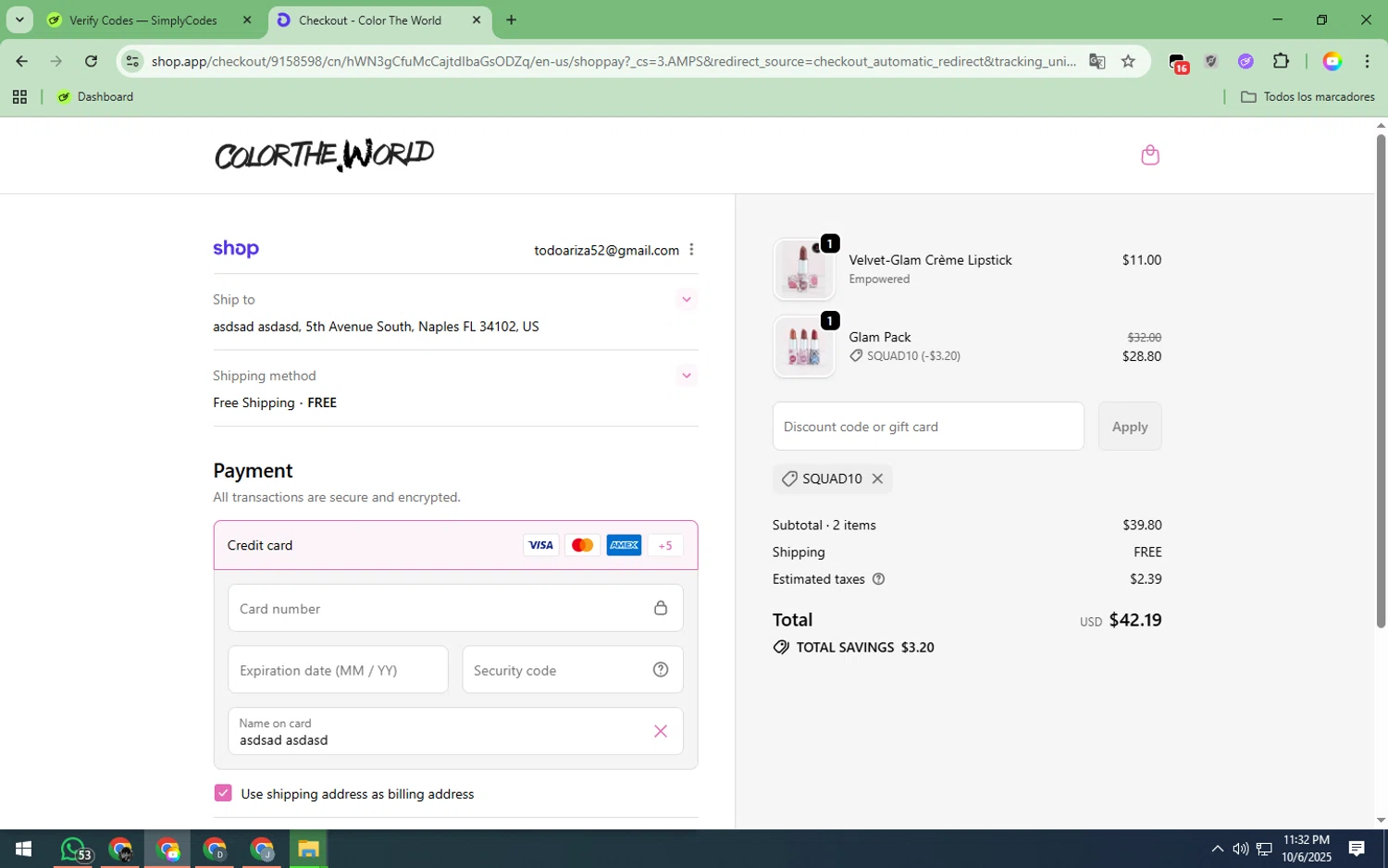This screenshot has width=1388, height=868.
Task: Close the Verify Codes tab
Action: [247, 19]
